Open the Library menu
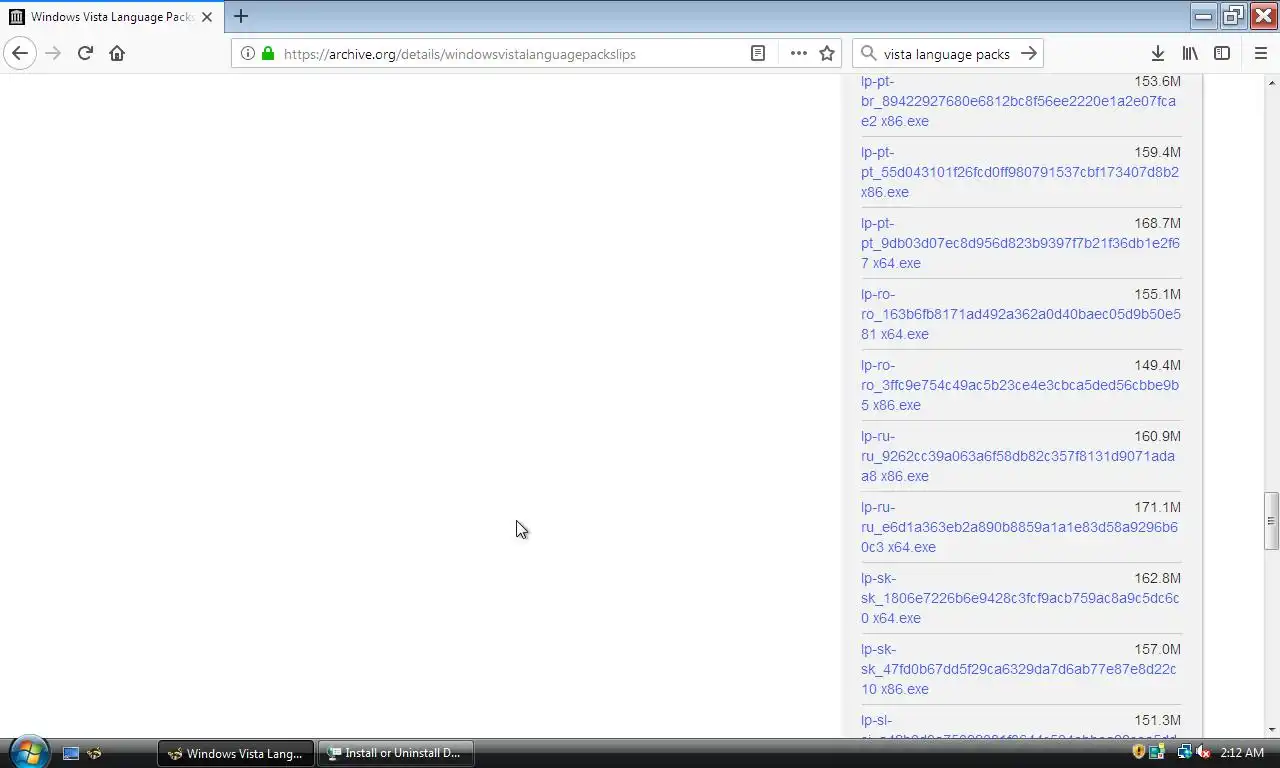 pyautogui.click(x=1190, y=53)
